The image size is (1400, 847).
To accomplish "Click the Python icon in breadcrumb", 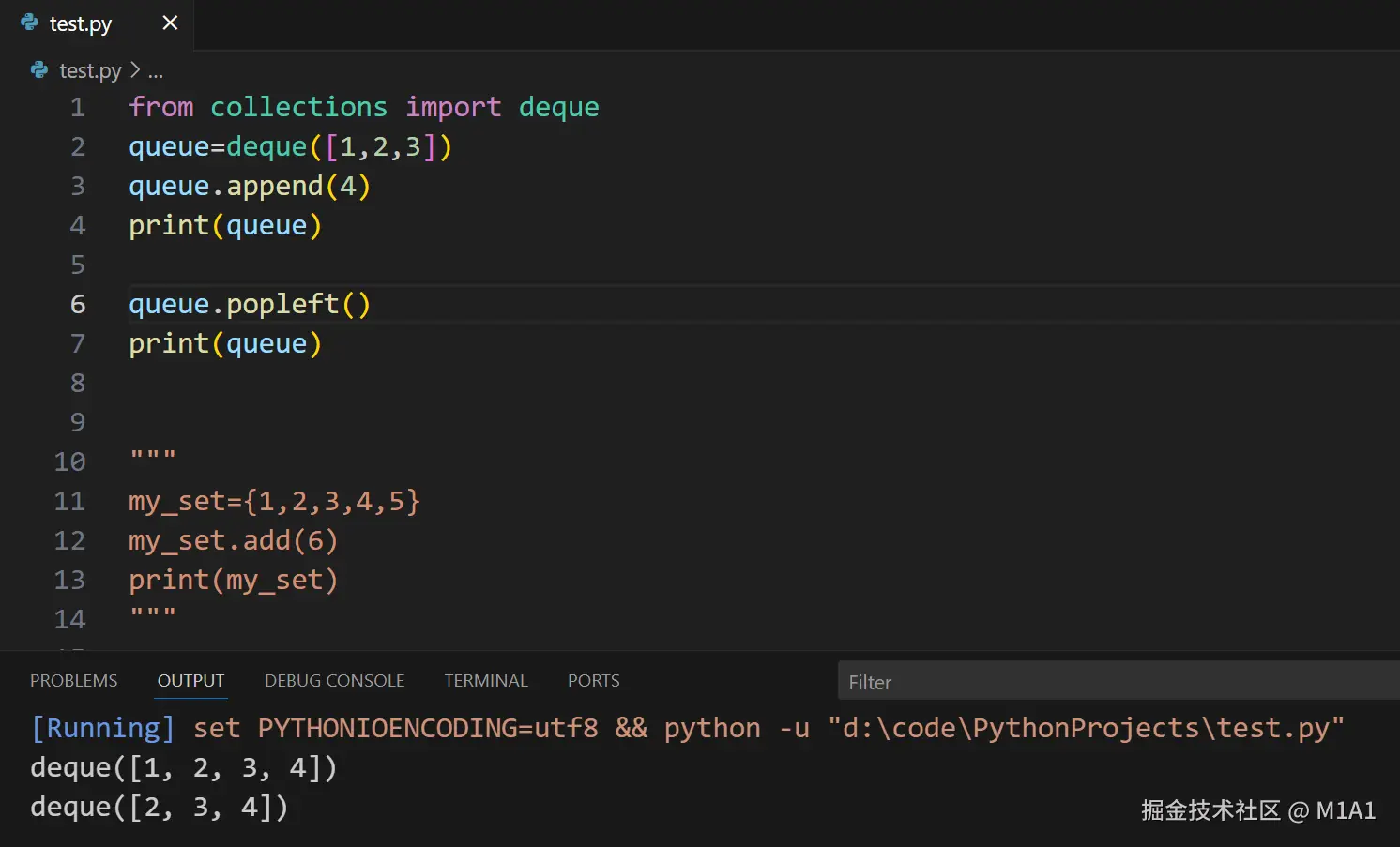I will (x=39, y=70).
